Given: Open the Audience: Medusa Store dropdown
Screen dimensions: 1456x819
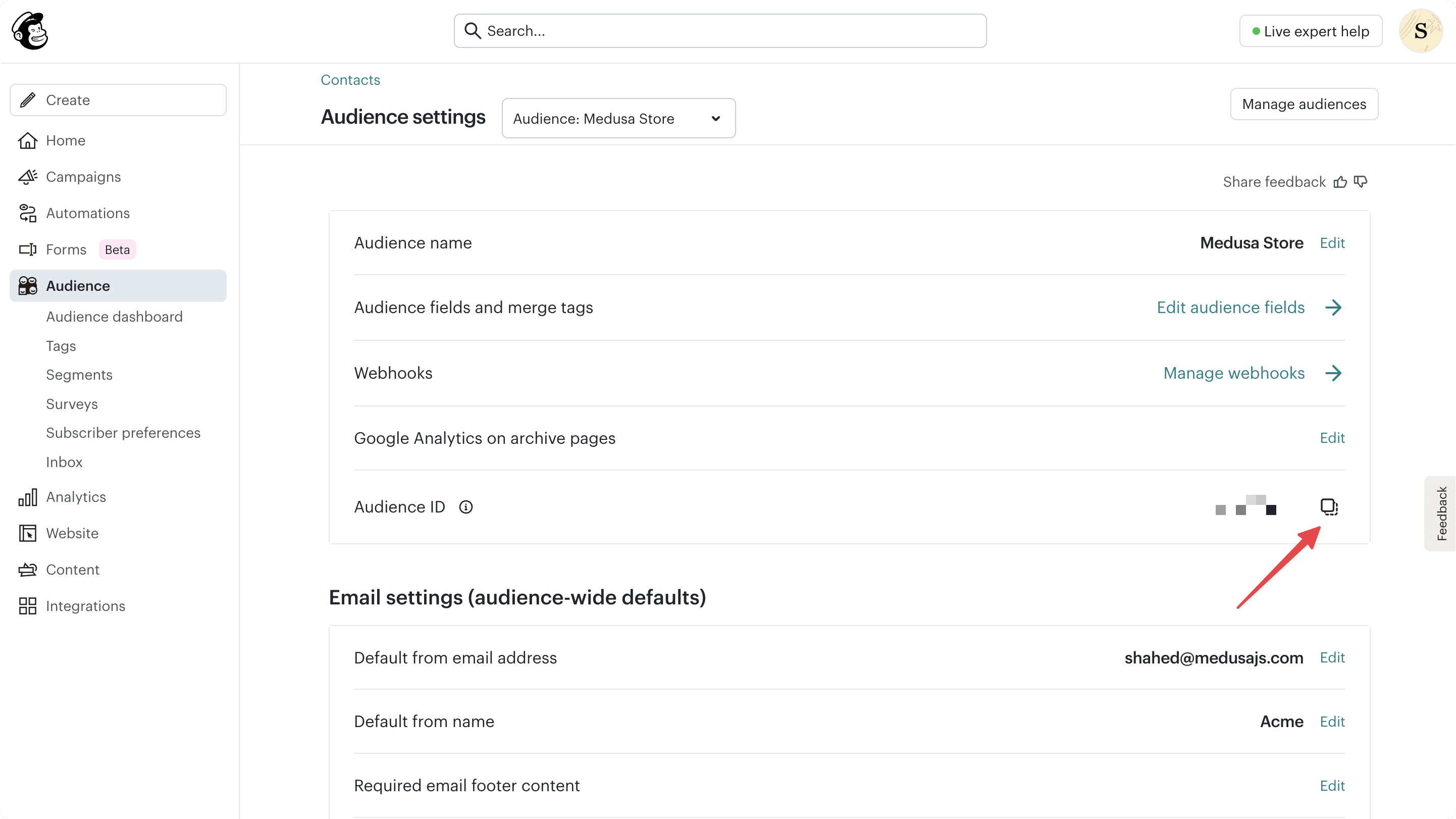Looking at the screenshot, I should point(618,118).
